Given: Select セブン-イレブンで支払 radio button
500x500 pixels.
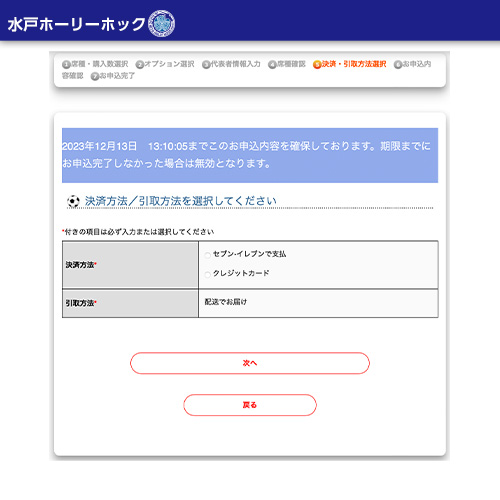Looking at the screenshot, I should pos(207,255).
